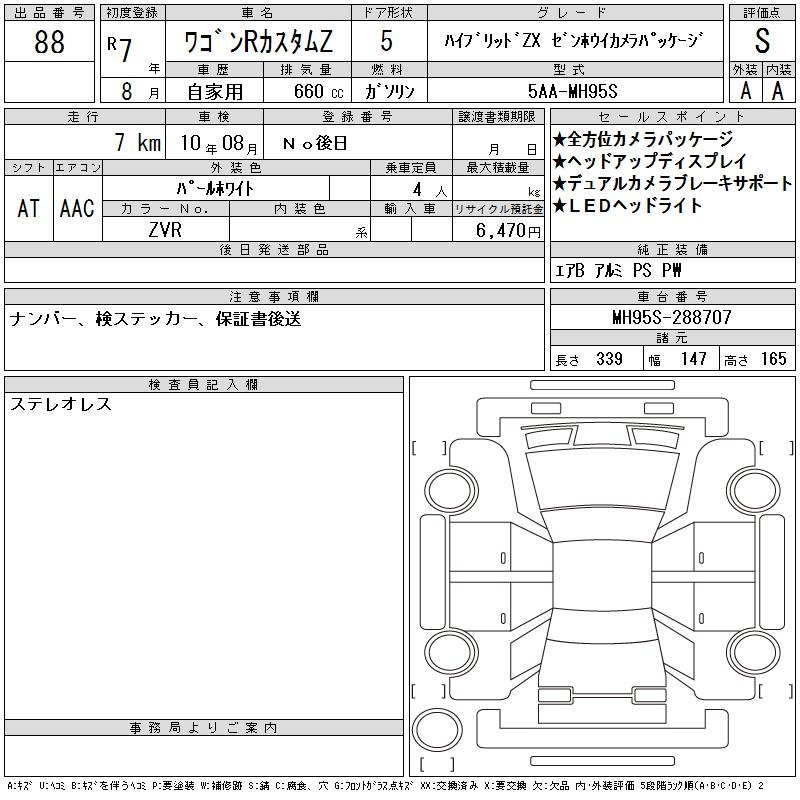The height and width of the screenshot is (800, 800).
Task: Click the 検査員記入欄 header
Action: click(x=204, y=385)
